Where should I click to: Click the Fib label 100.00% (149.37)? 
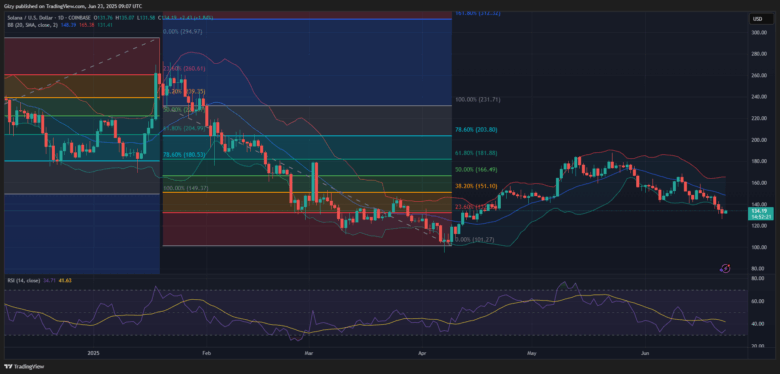coord(186,188)
